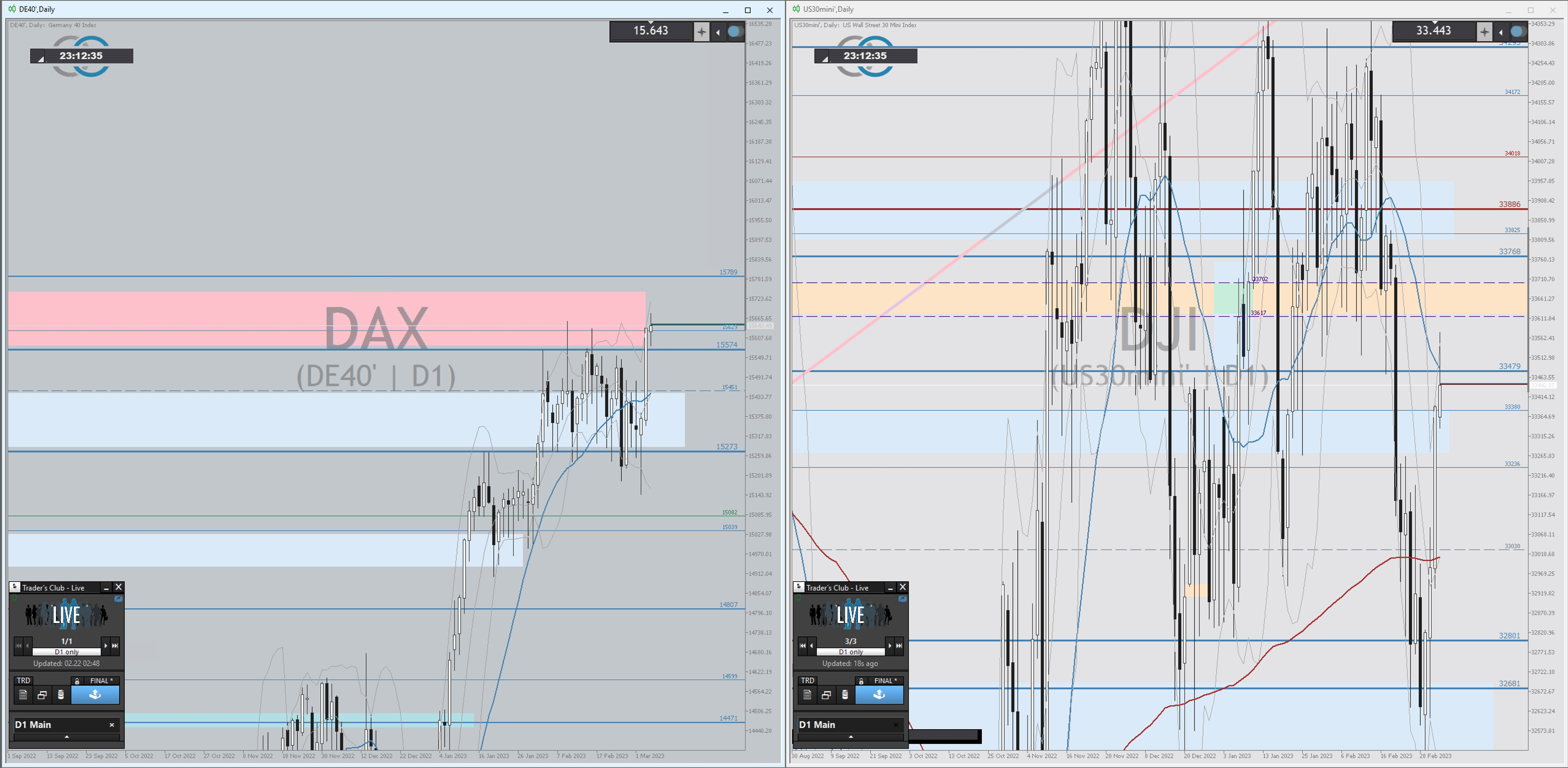Image resolution: width=1568 pixels, height=768 pixels.
Task: Click the overlapping windows icon in US30mini panel
Action: click(826, 694)
